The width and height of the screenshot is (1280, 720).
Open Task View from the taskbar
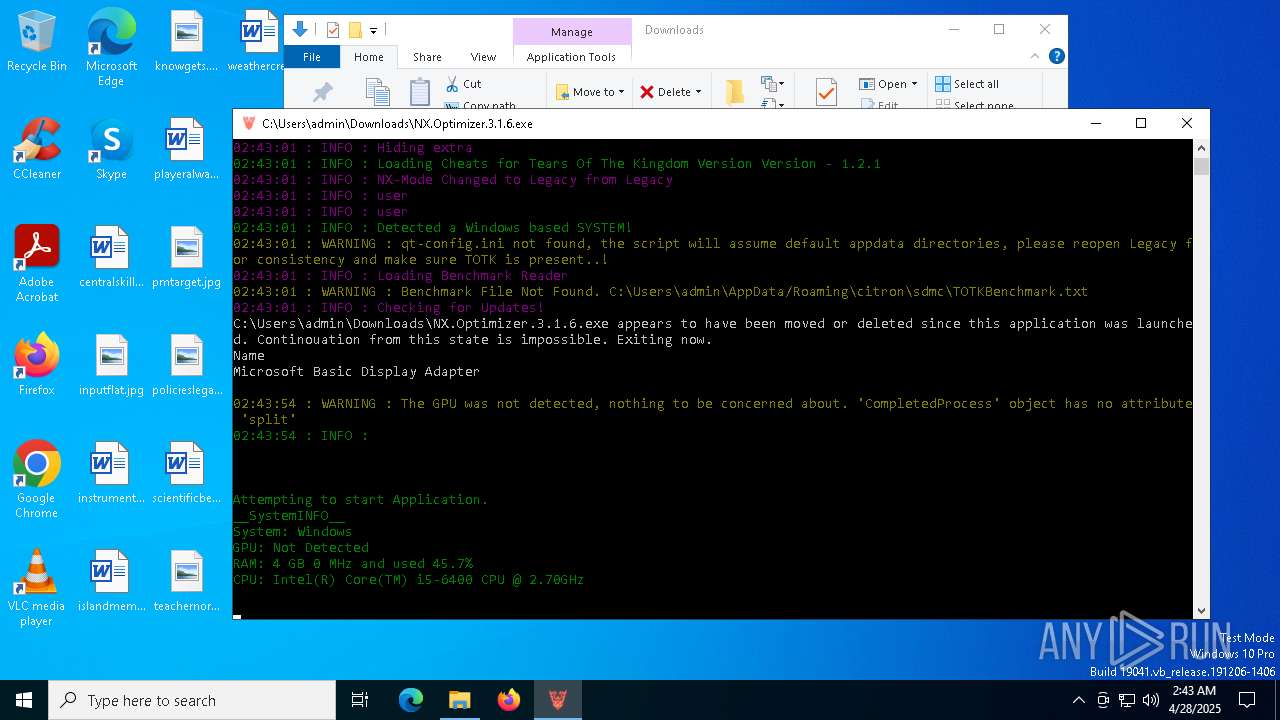pos(360,700)
